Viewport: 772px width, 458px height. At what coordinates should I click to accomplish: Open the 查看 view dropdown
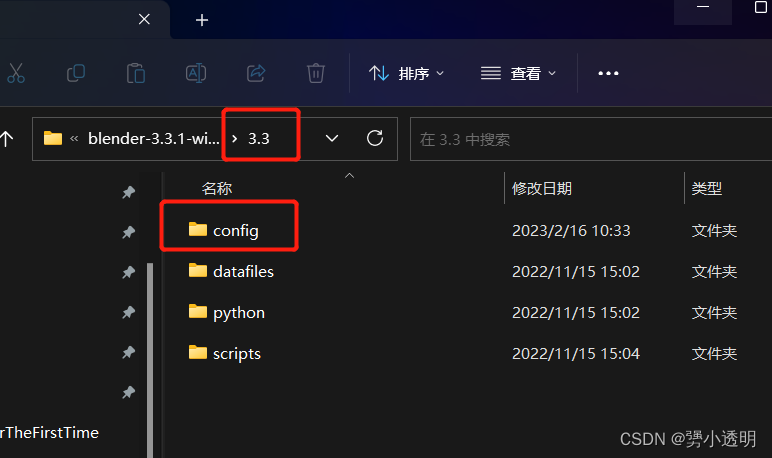(x=518, y=73)
